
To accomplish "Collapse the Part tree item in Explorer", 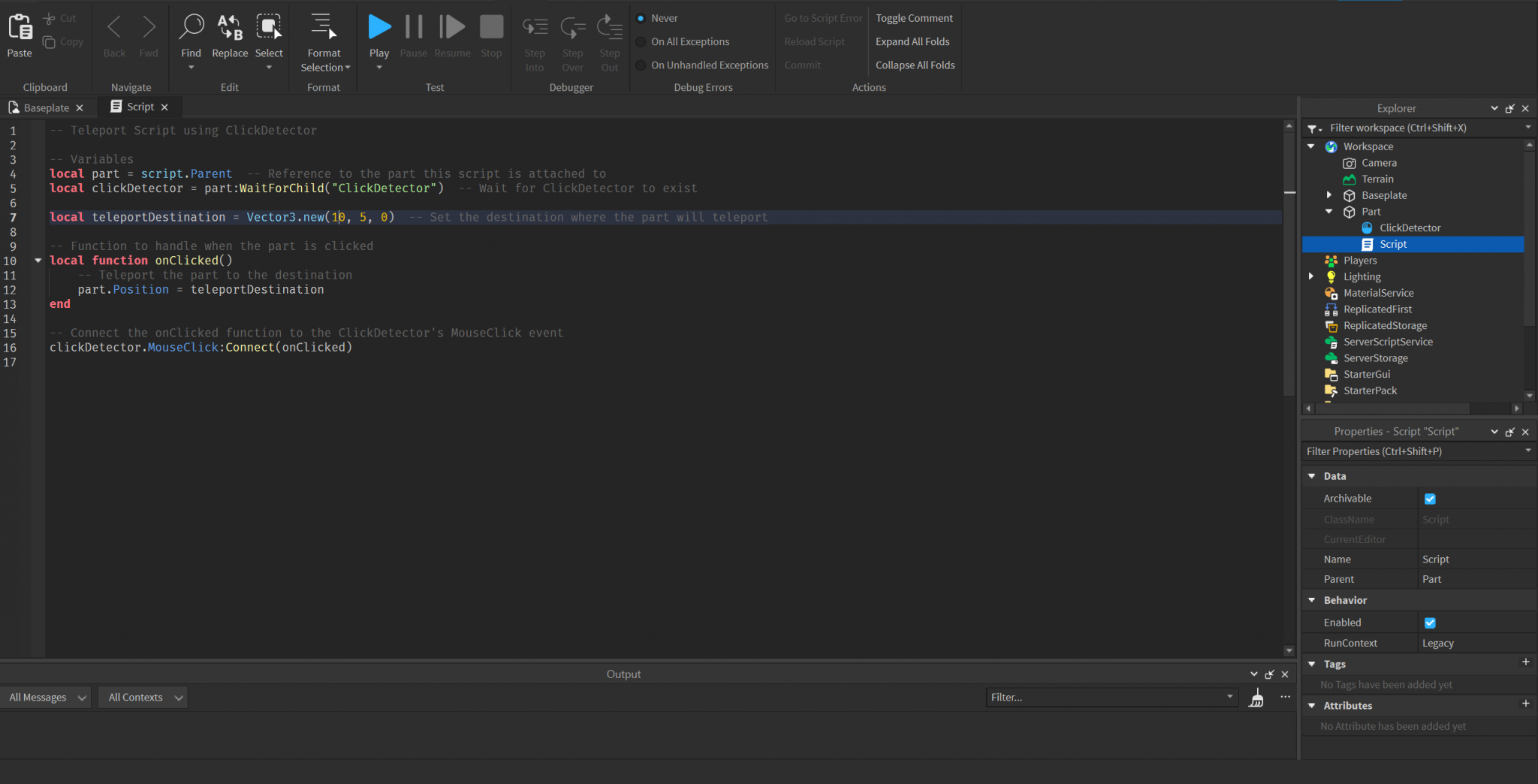I will click(x=1330, y=211).
